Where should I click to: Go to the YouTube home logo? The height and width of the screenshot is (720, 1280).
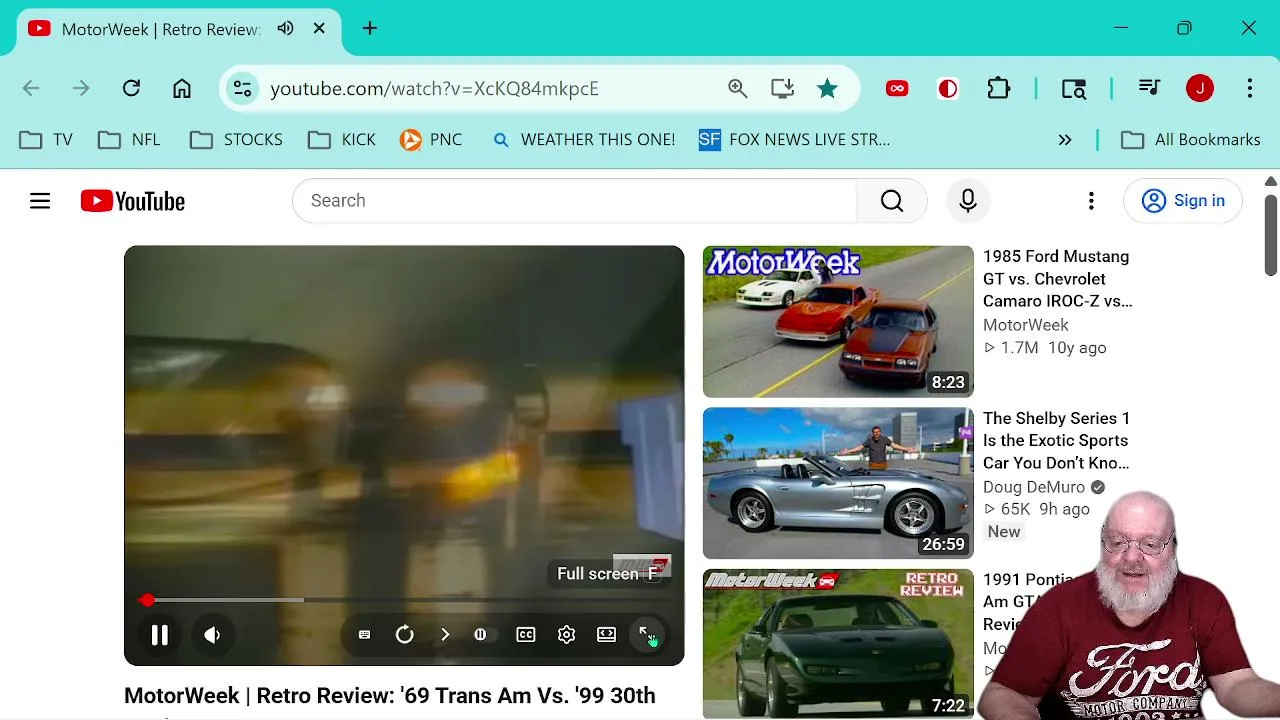[133, 201]
